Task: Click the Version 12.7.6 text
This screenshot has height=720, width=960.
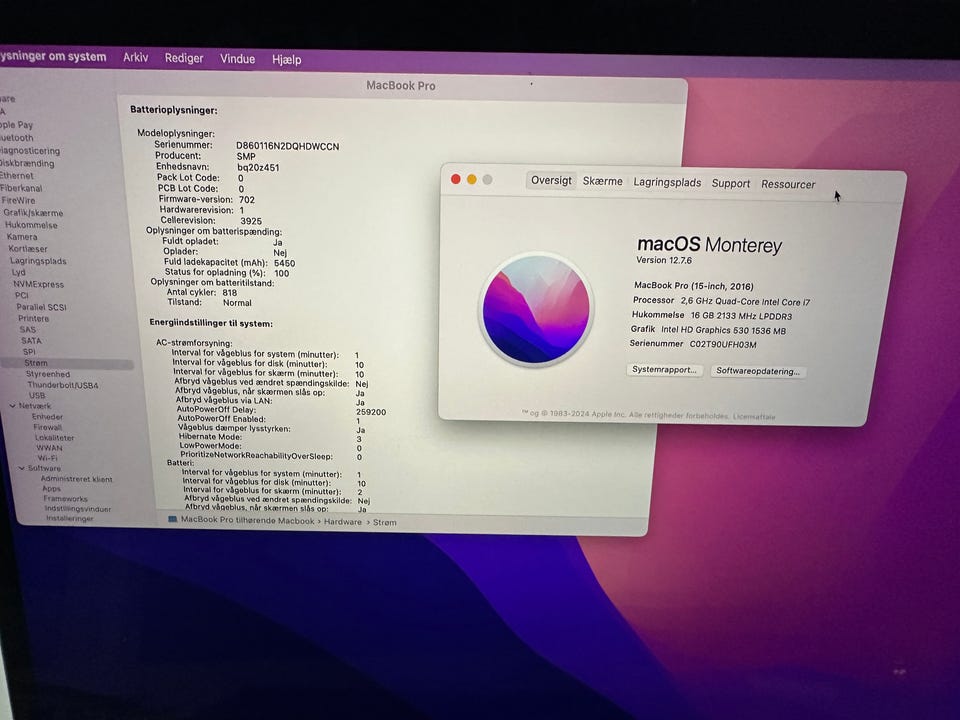Action: coord(664,260)
